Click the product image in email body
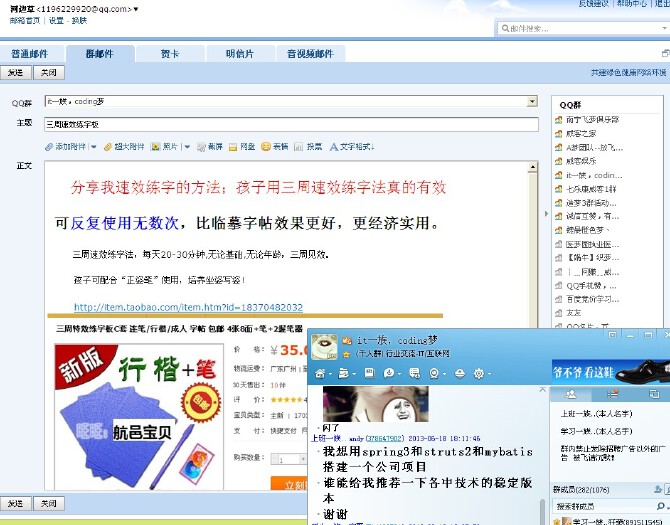The width and height of the screenshot is (670, 525). pos(139,416)
